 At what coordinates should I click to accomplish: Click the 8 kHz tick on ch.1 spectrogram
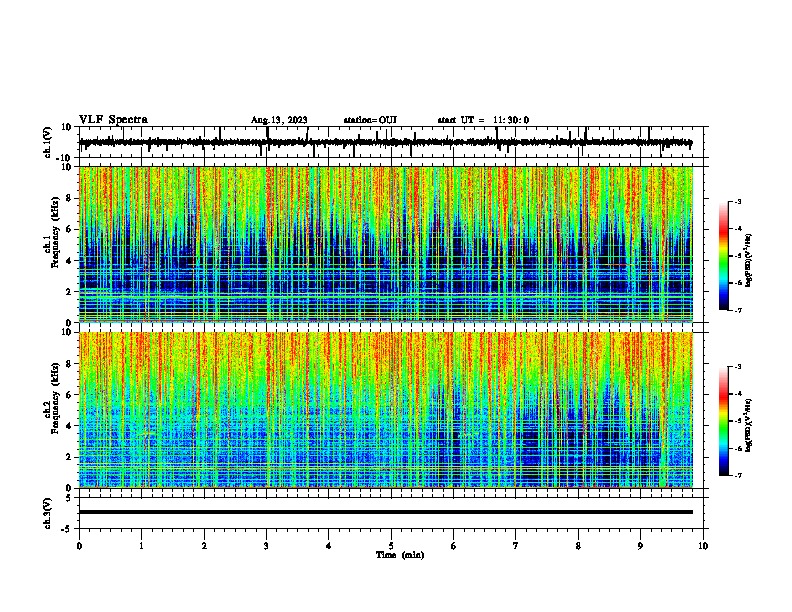tap(68, 198)
